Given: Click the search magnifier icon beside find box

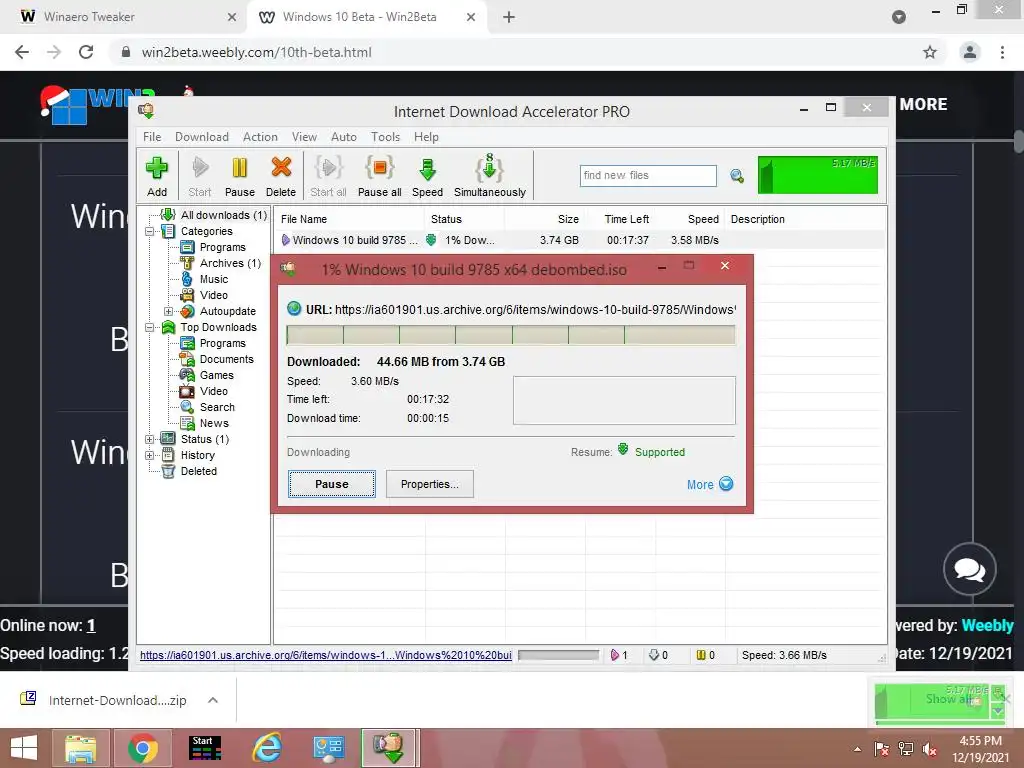Looking at the screenshot, I should coord(737,176).
